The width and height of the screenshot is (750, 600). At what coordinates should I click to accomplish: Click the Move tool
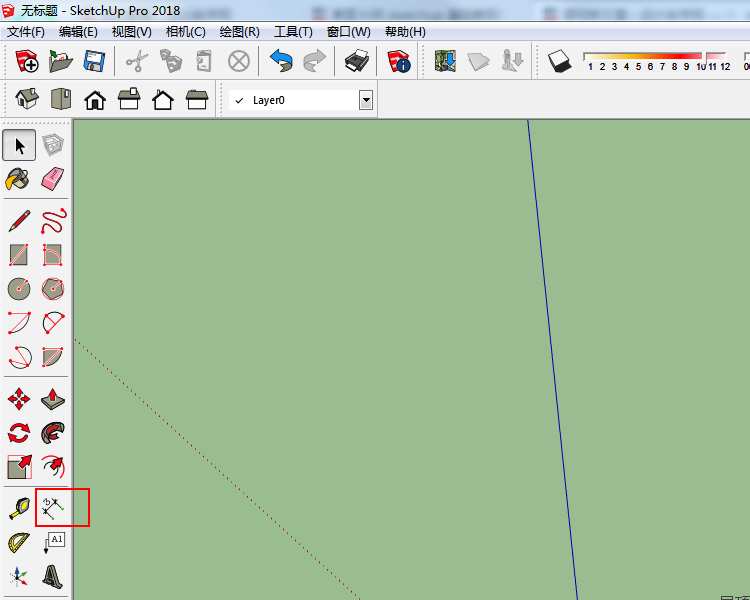tap(18, 399)
